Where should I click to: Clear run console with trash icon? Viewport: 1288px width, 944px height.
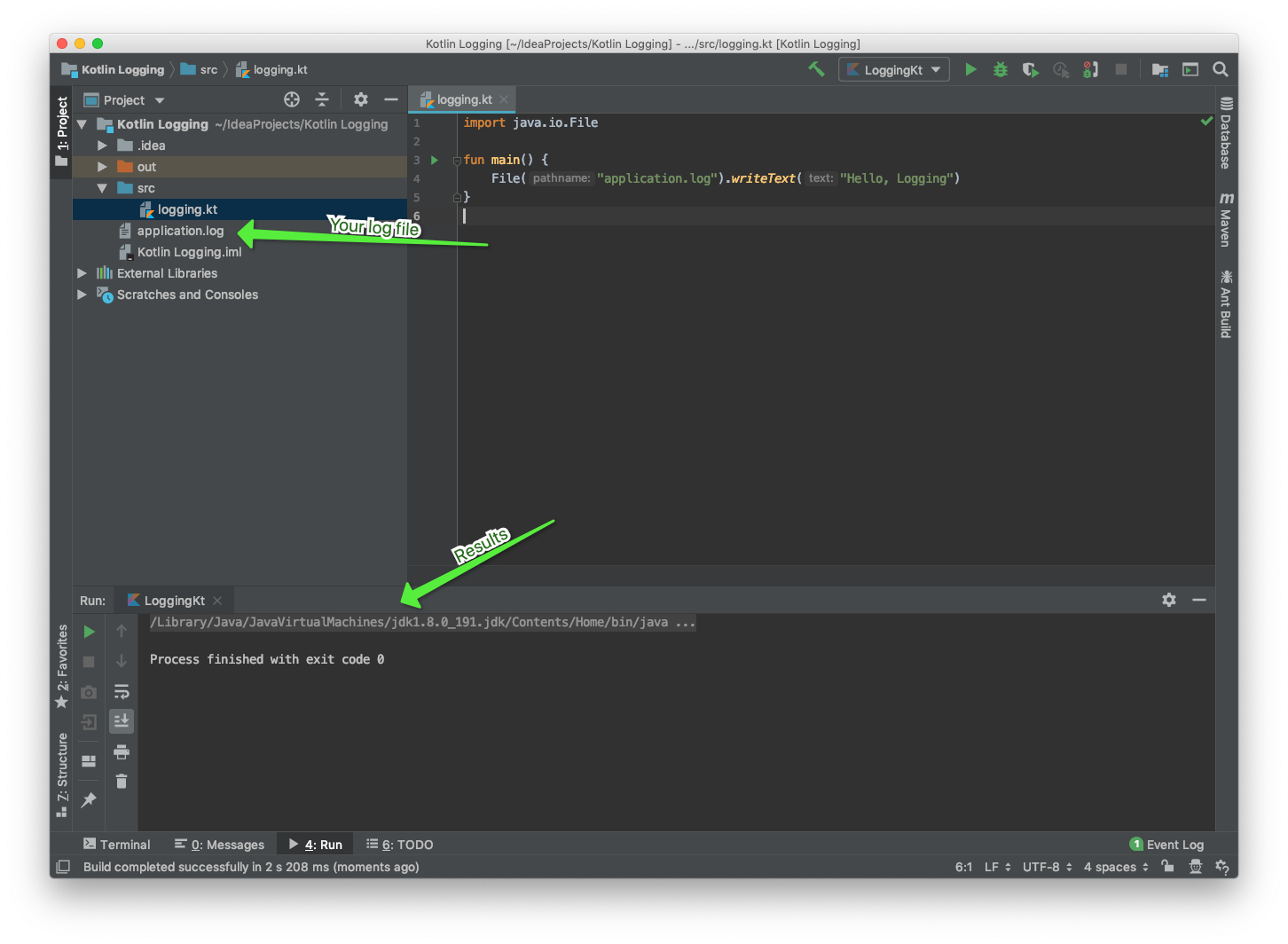point(122,781)
